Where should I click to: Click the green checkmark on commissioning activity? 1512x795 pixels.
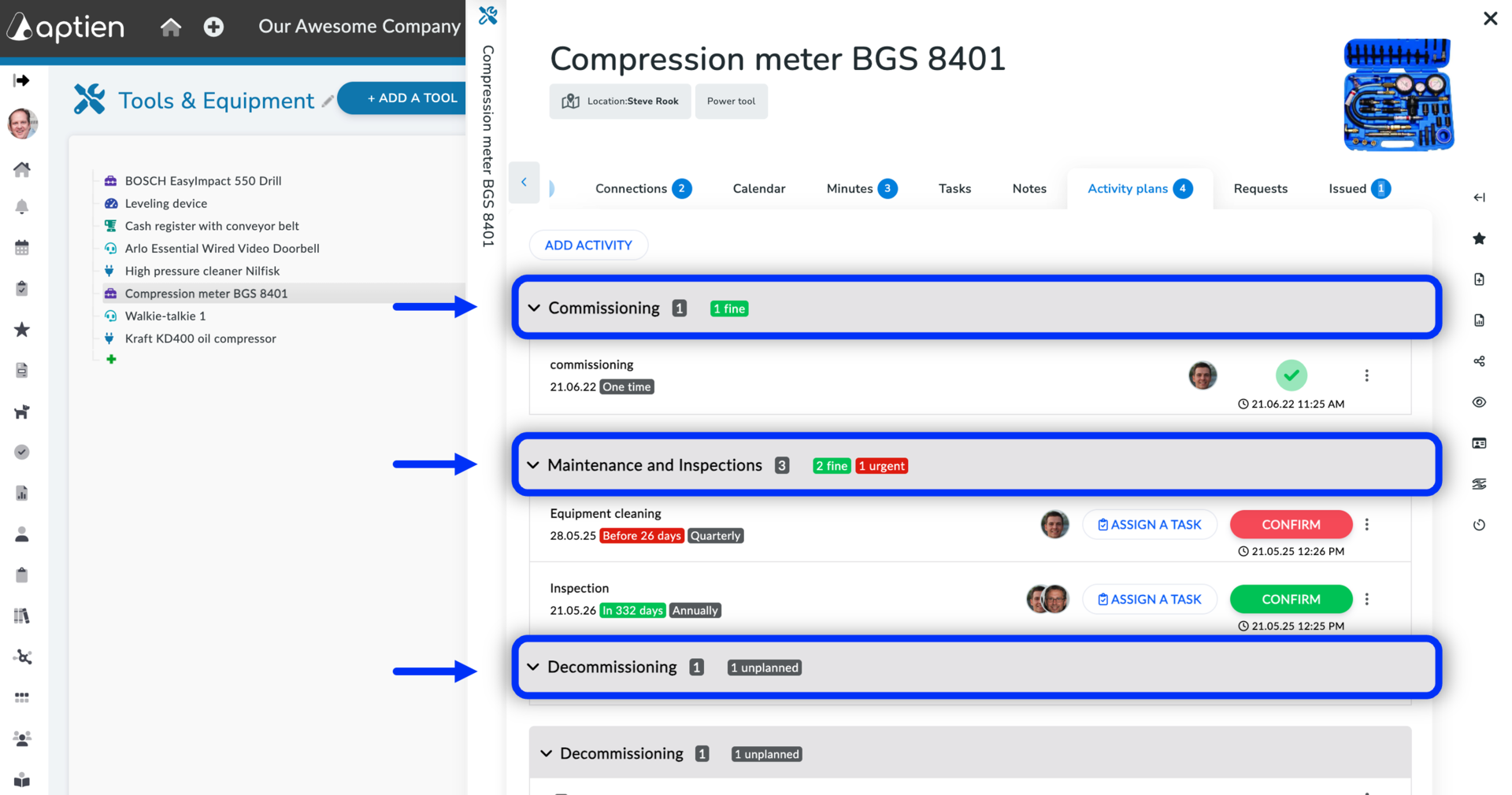pos(1291,375)
